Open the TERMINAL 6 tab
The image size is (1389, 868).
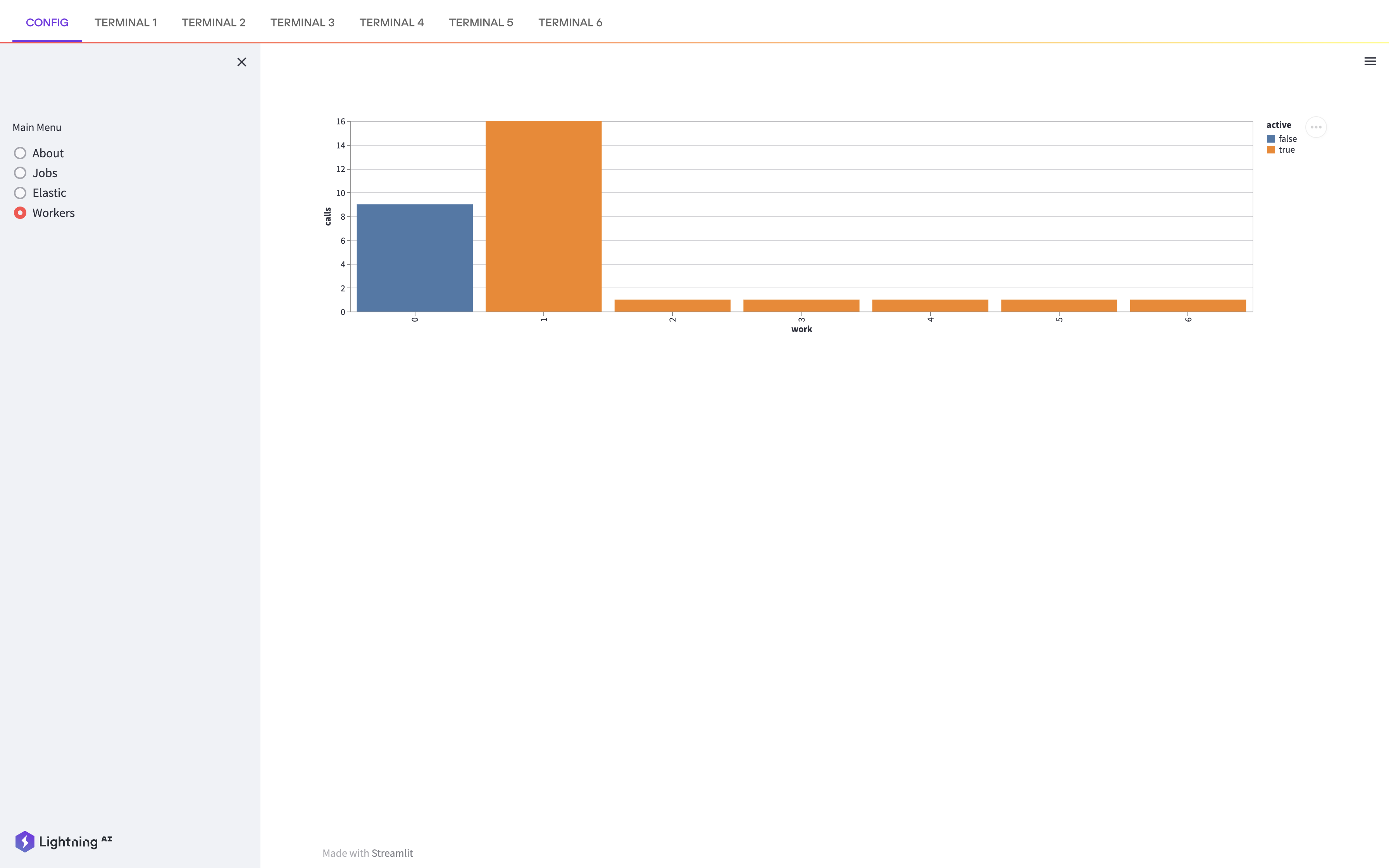pos(570,22)
